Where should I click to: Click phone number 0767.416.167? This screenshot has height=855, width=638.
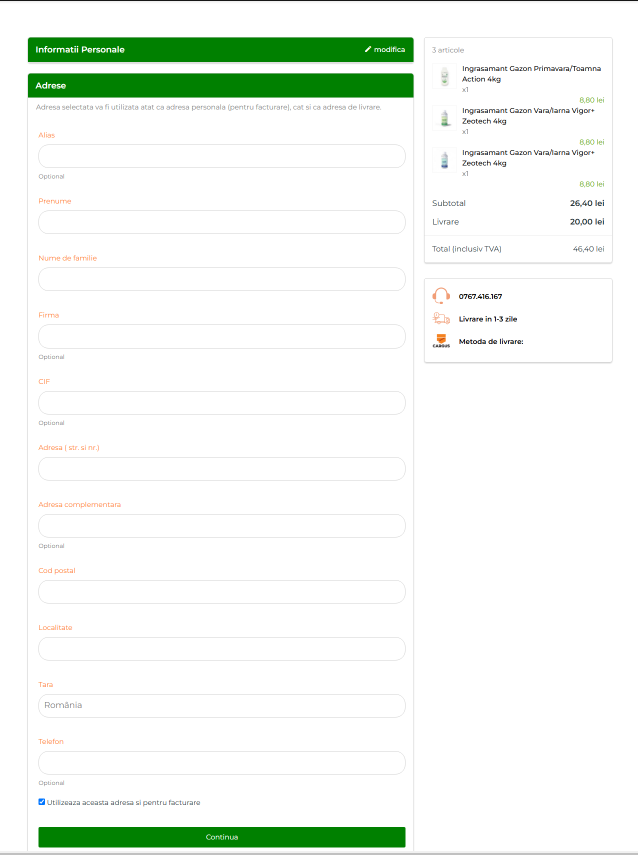click(x=480, y=297)
